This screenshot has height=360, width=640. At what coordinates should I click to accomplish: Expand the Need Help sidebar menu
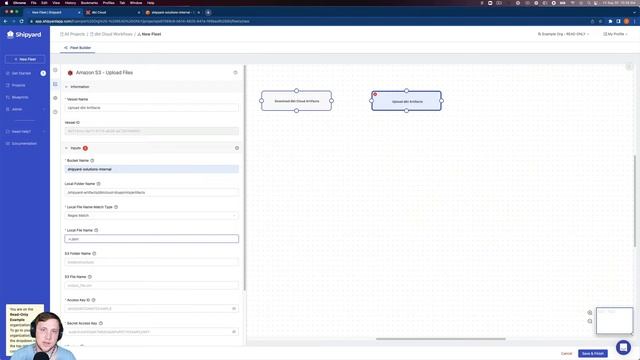(x=25, y=131)
